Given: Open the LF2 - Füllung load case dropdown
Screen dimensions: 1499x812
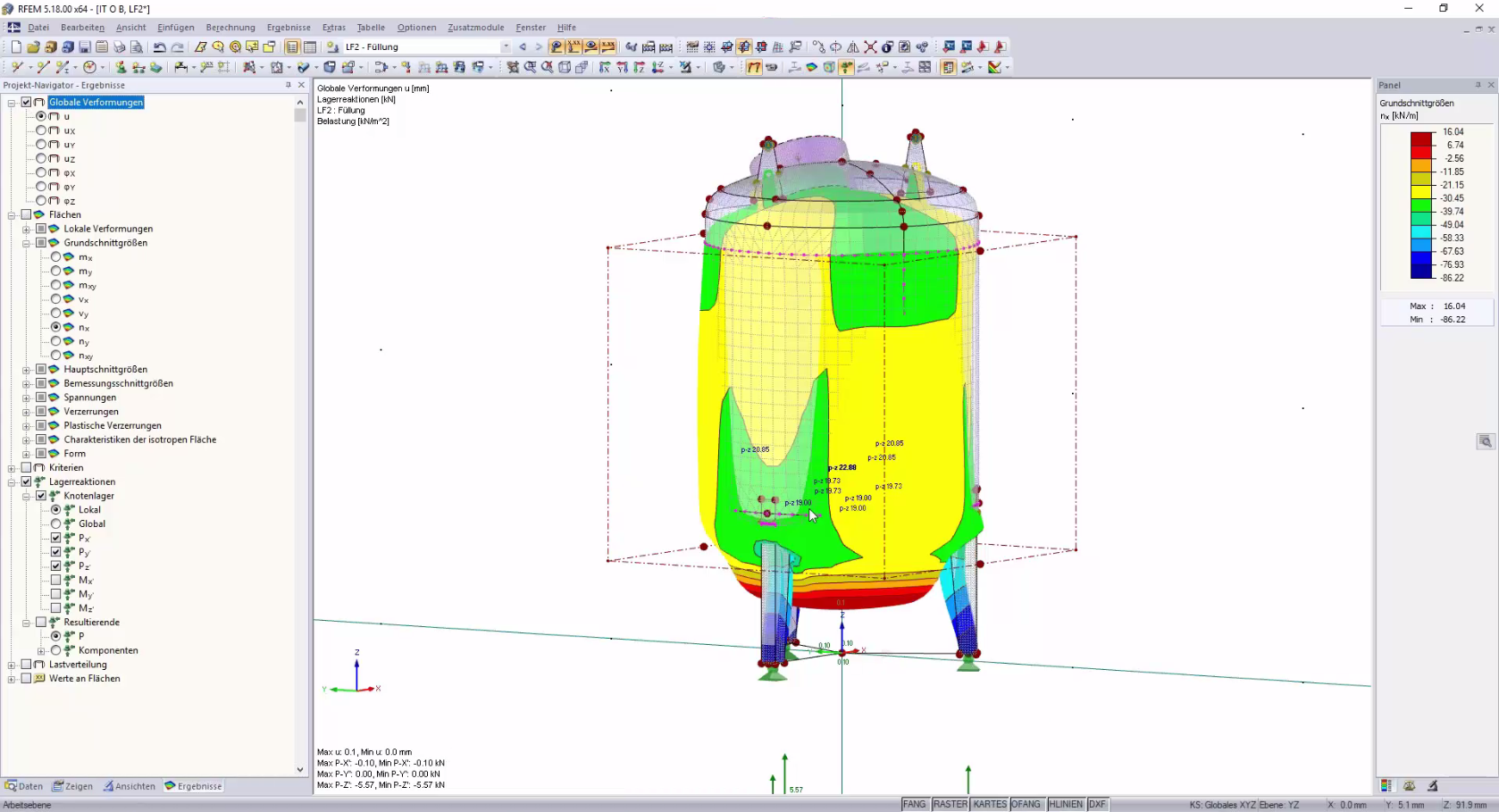Looking at the screenshot, I should click(x=506, y=46).
